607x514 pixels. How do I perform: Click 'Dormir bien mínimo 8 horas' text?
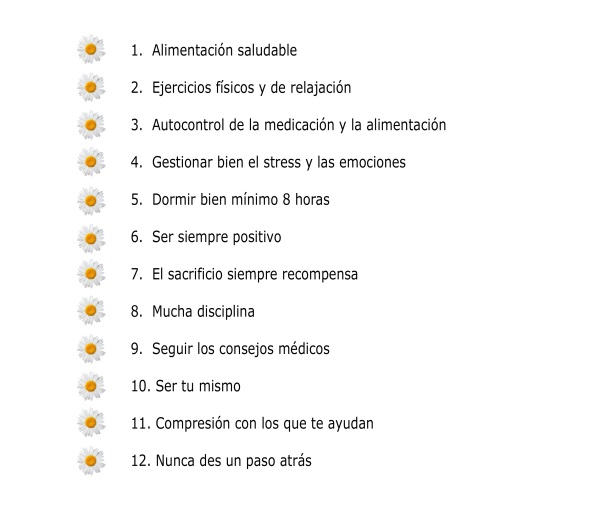[240, 200]
